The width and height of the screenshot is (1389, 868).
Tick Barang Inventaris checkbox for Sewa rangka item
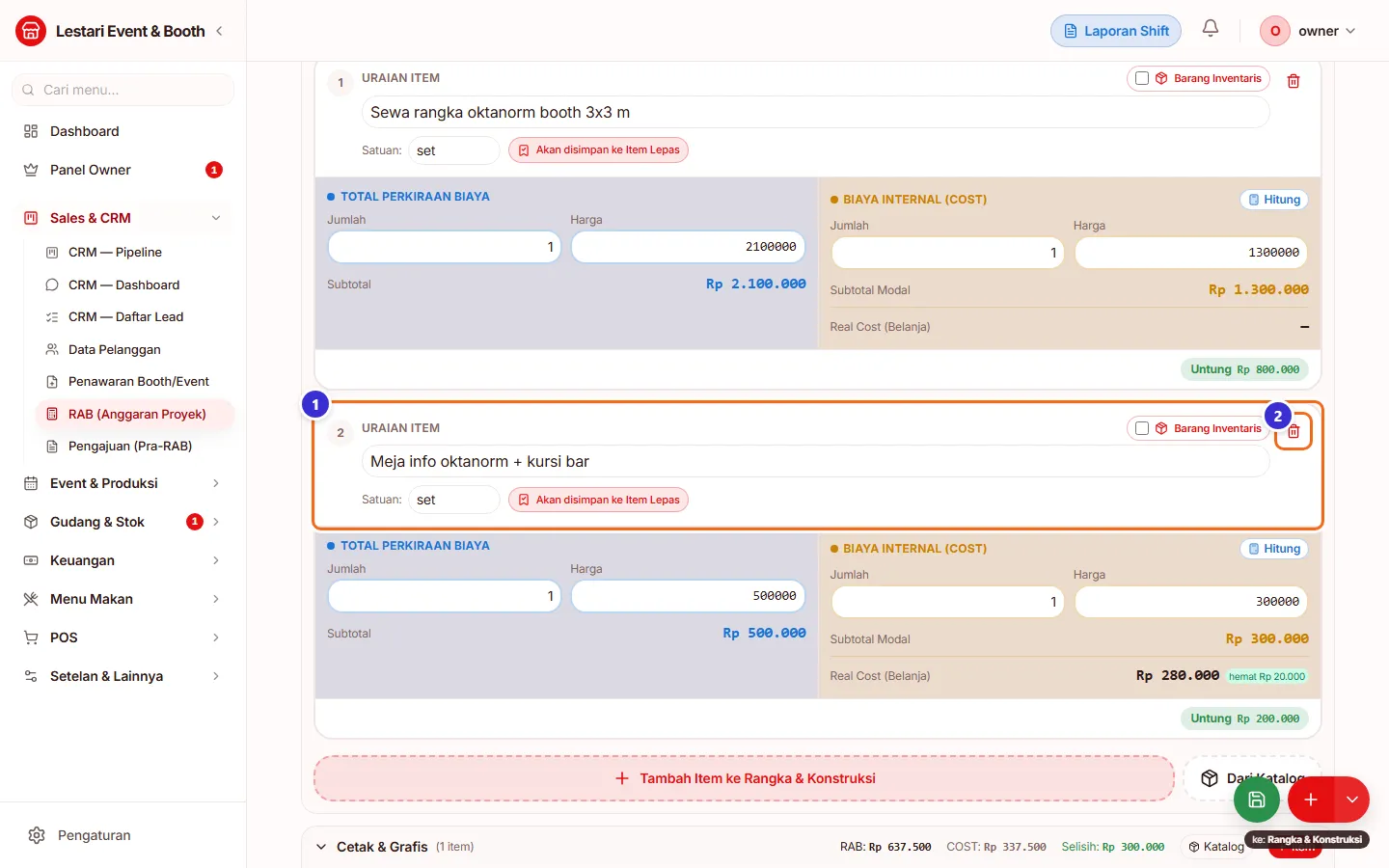(x=1142, y=78)
